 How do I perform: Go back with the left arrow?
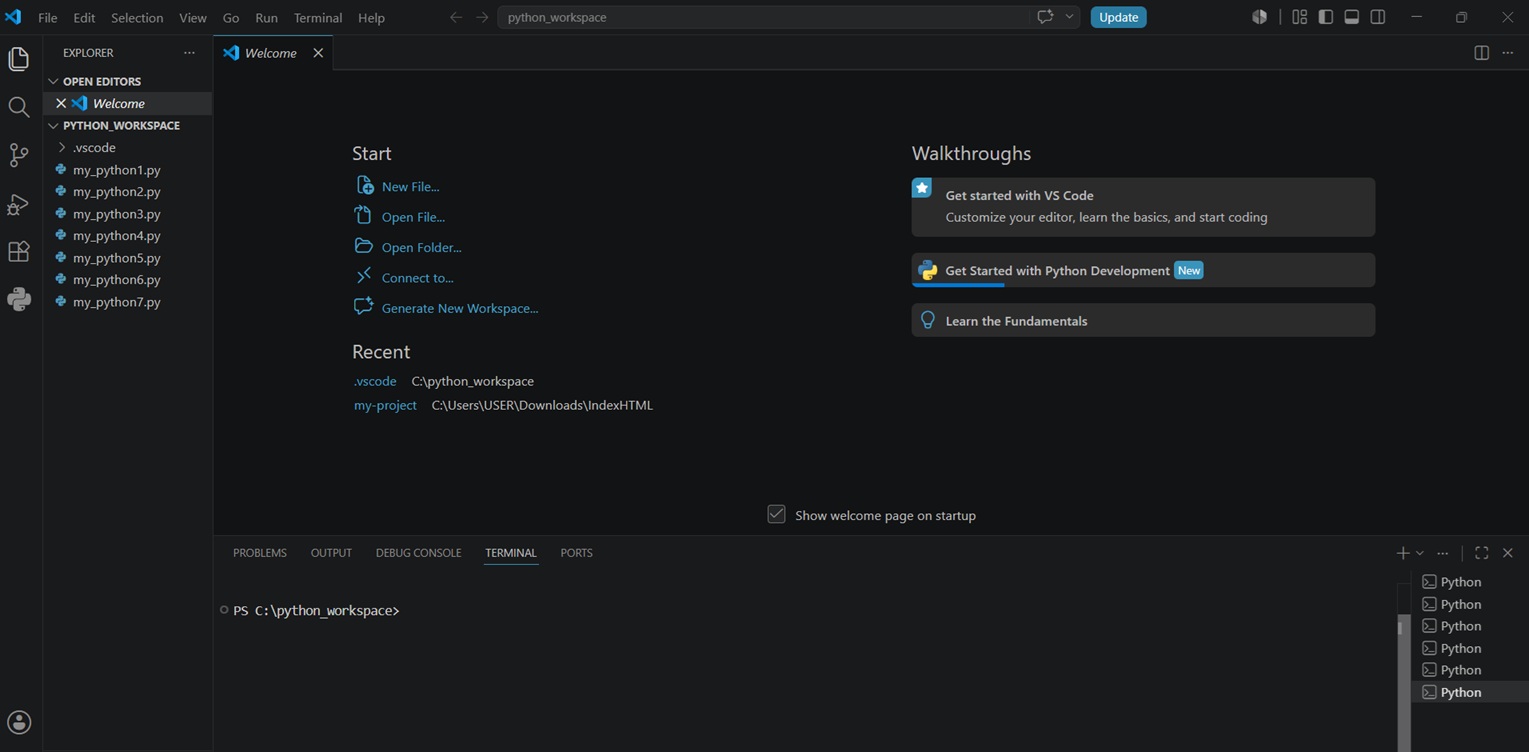456,17
